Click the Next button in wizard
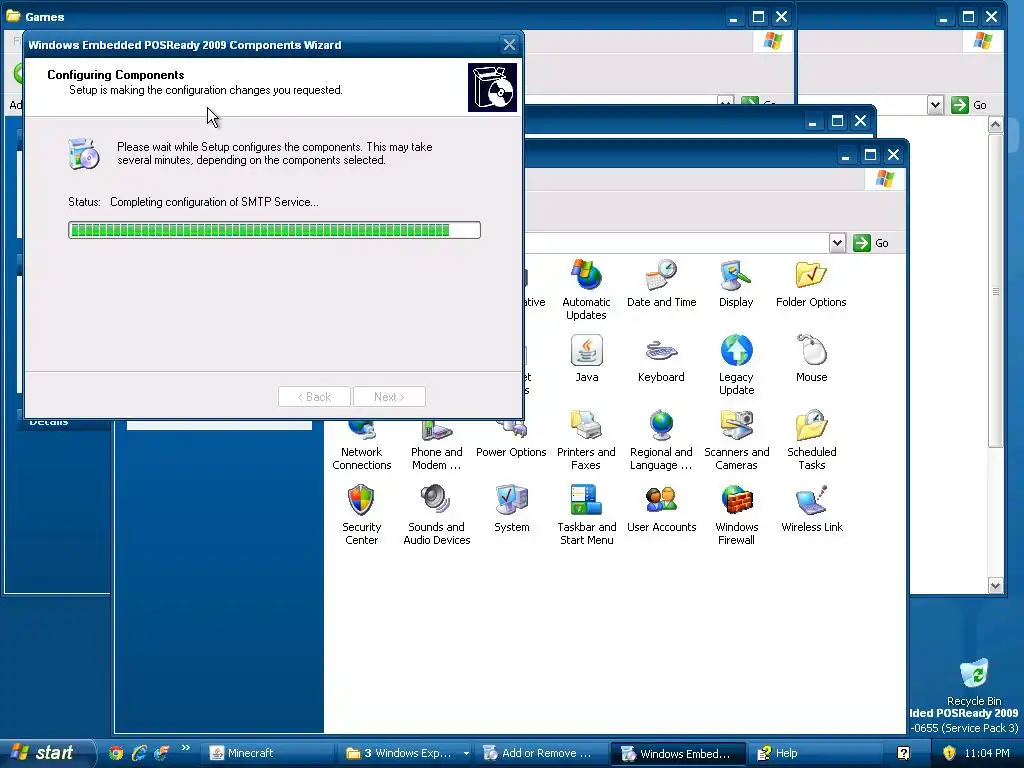Screen dimensions: 1024x768 (x=389, y=396)
